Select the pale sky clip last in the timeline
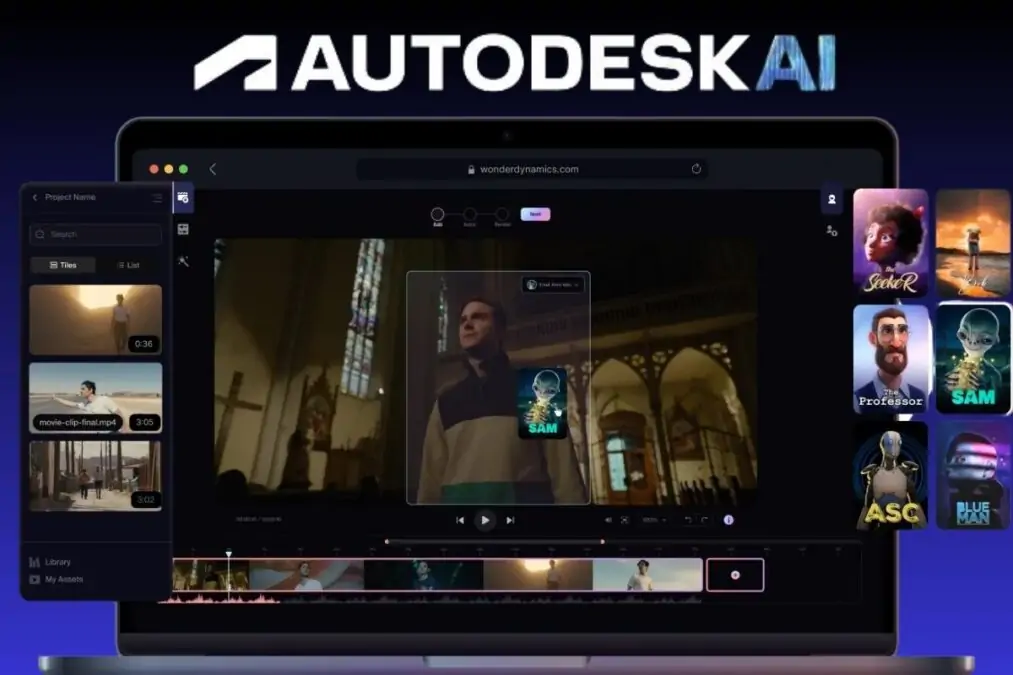The width and height of the screenshot is (1013, 675). (x=647, y=575)
